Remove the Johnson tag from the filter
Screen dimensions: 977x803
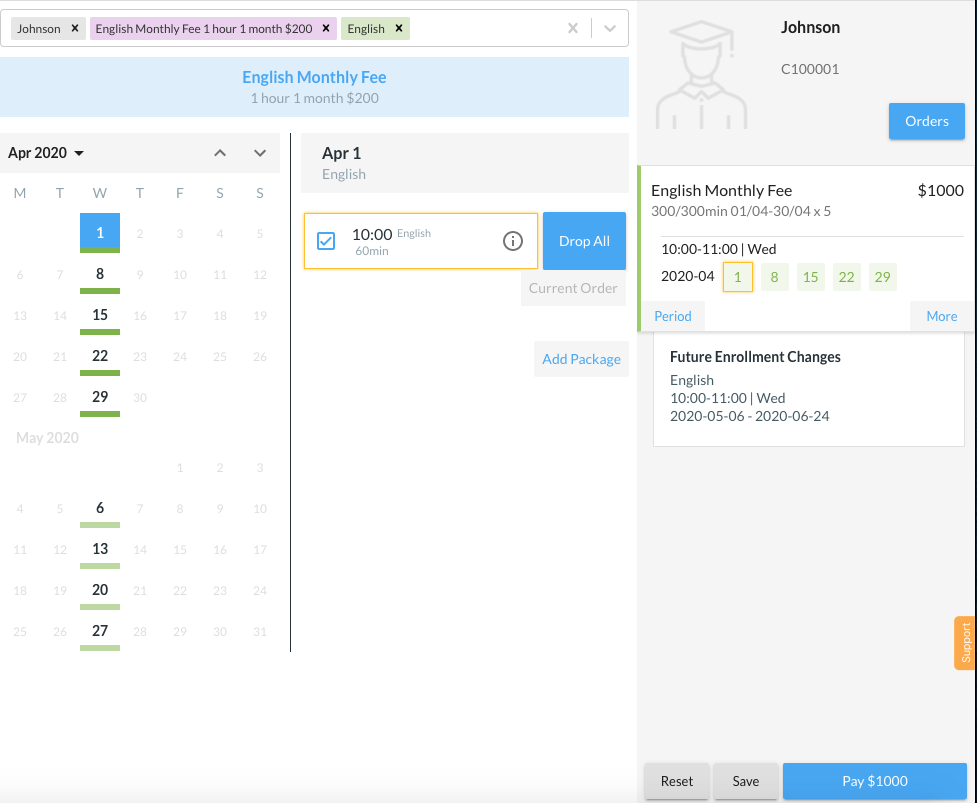coord(75,29)
